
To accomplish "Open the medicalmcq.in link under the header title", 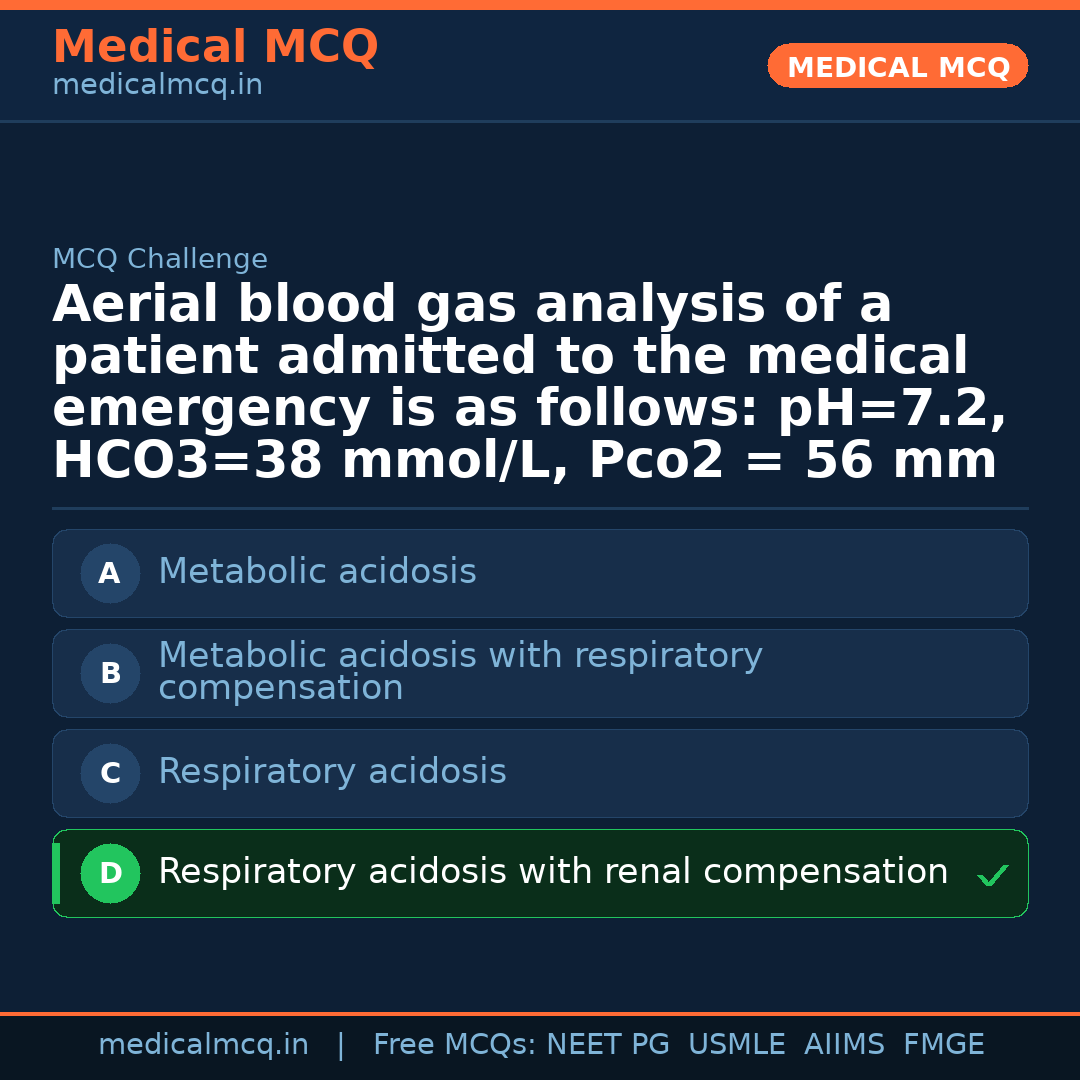I will tap(157, 86).
